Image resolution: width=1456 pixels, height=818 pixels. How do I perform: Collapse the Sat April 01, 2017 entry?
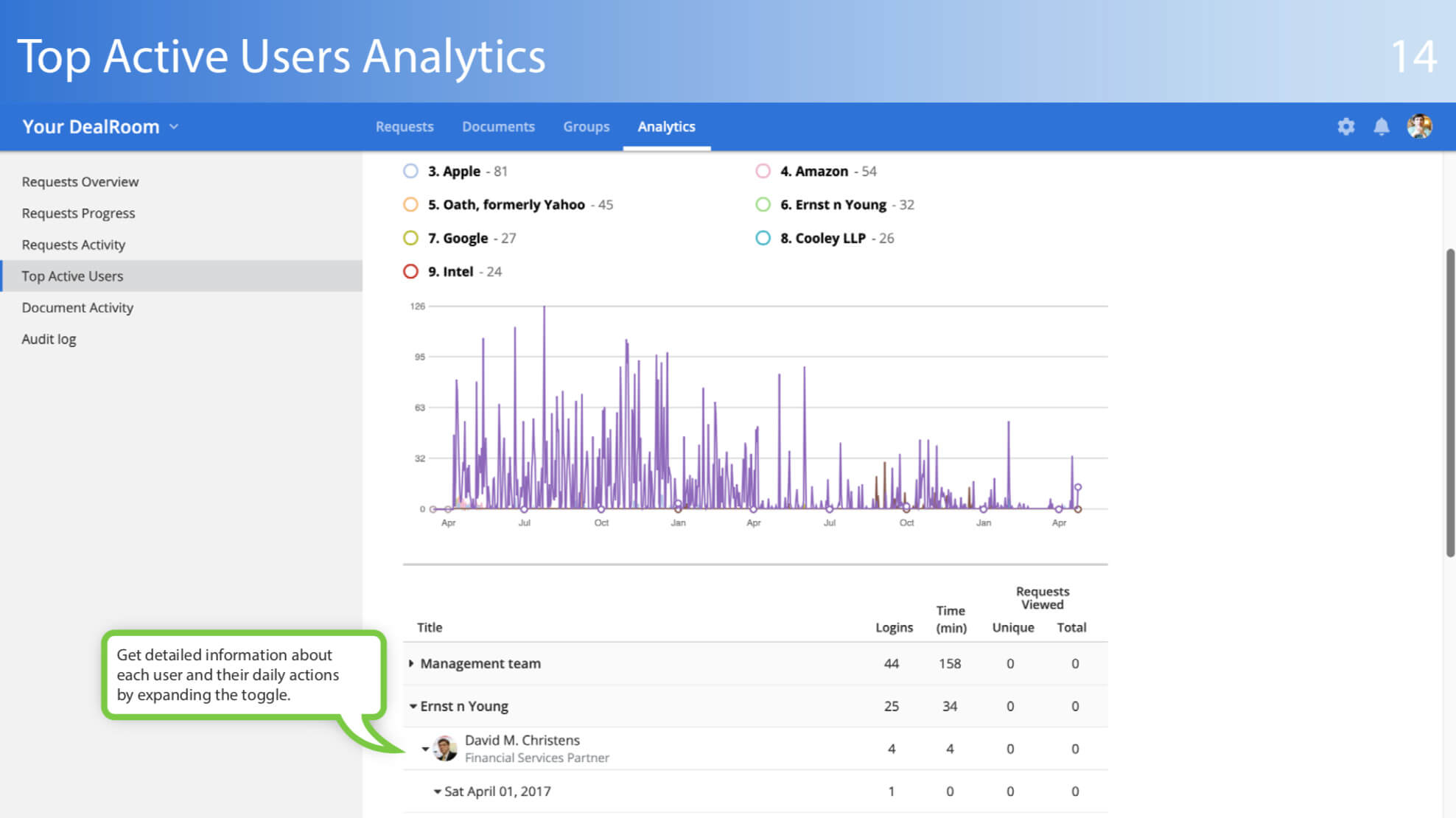tap(437, 791)
